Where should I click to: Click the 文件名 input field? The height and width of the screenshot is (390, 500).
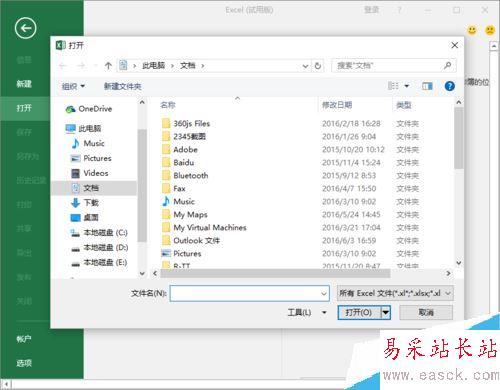[x=249, y=293]
